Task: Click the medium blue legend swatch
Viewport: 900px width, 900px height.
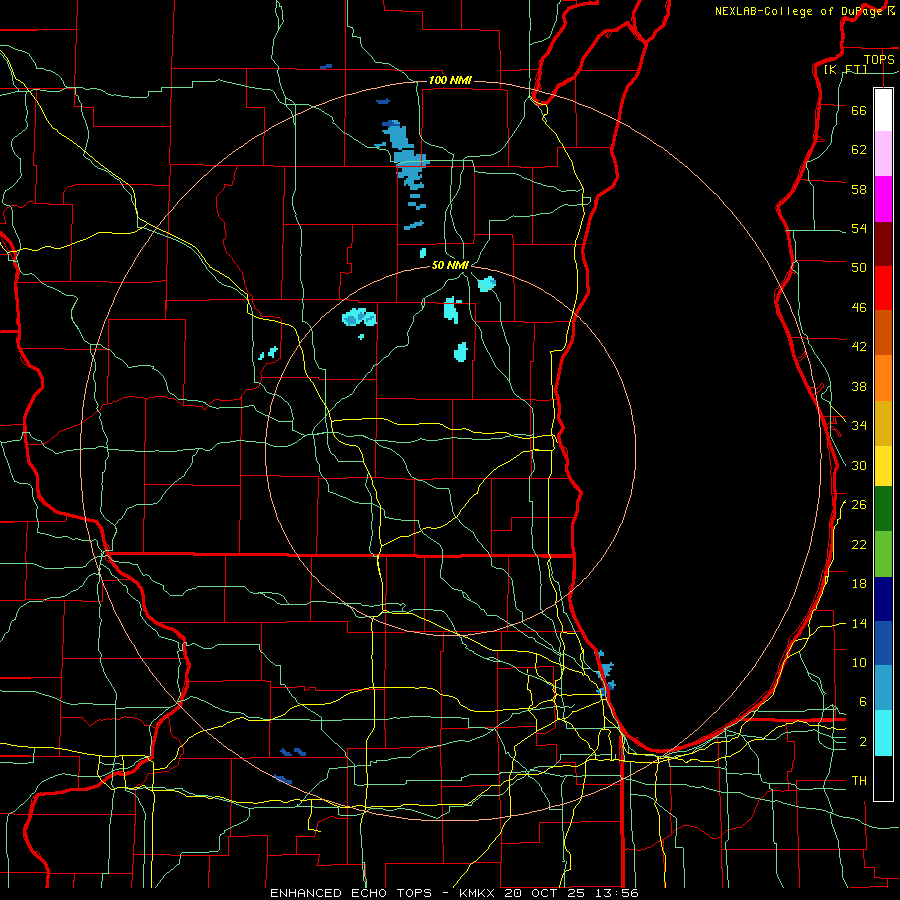Action: pyautogui.click(x=883, y=643)
